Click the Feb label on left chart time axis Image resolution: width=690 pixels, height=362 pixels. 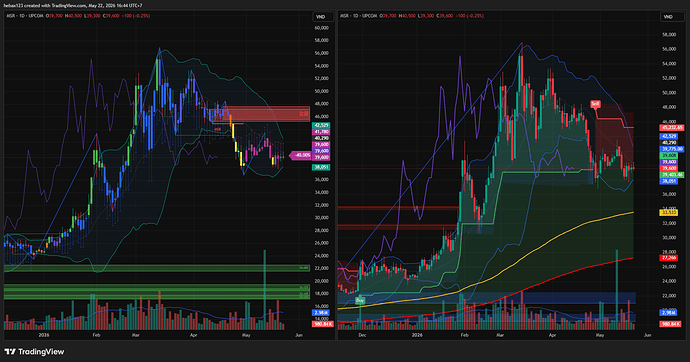(x=96, y=335)
